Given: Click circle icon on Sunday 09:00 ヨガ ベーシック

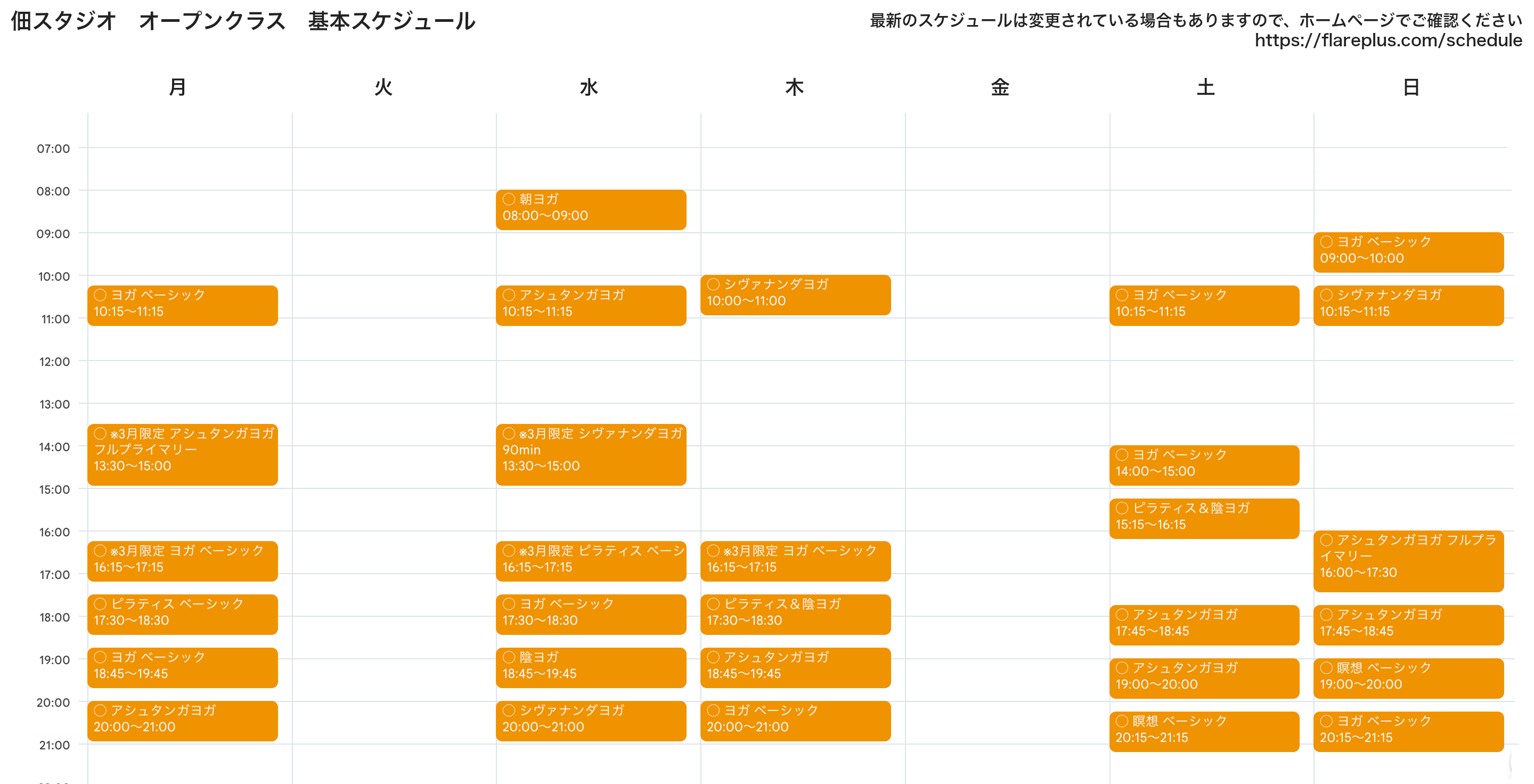Looking at the screenshot, I should pos(1326,242).
